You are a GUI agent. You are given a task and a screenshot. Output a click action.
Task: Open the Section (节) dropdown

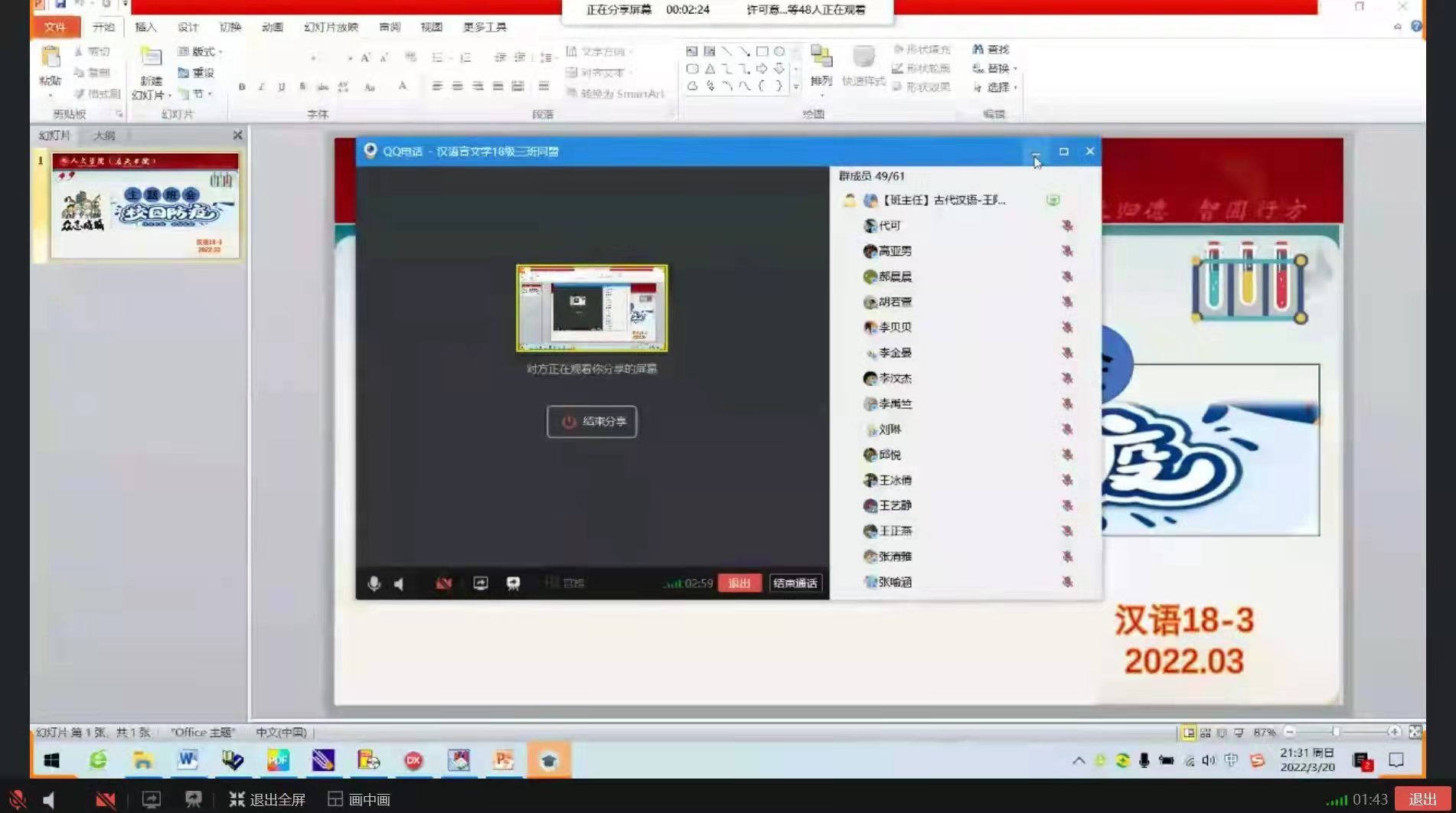click(200, 93)
